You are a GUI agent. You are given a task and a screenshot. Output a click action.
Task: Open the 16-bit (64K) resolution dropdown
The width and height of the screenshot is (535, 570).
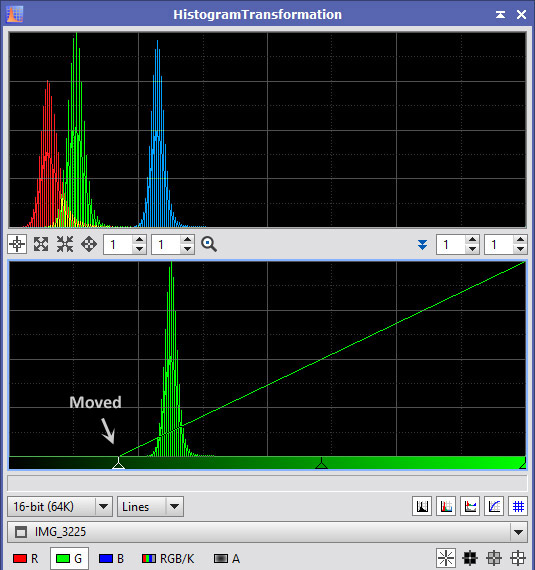(60, 506)
